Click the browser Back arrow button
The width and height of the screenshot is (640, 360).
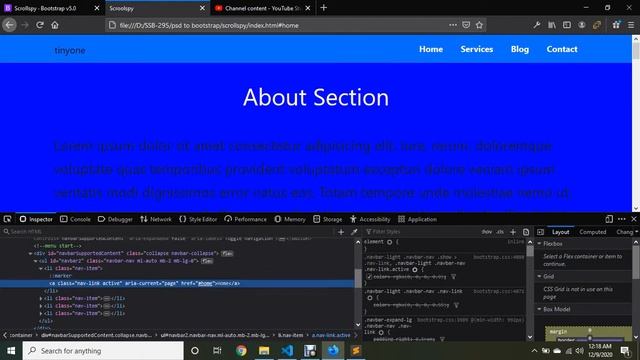click(x=10, y=25)
